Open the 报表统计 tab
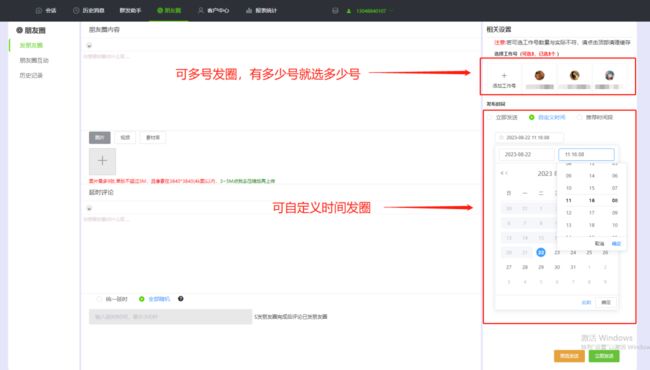The height and width of the screenshot is (370, 650). point(261,10)
